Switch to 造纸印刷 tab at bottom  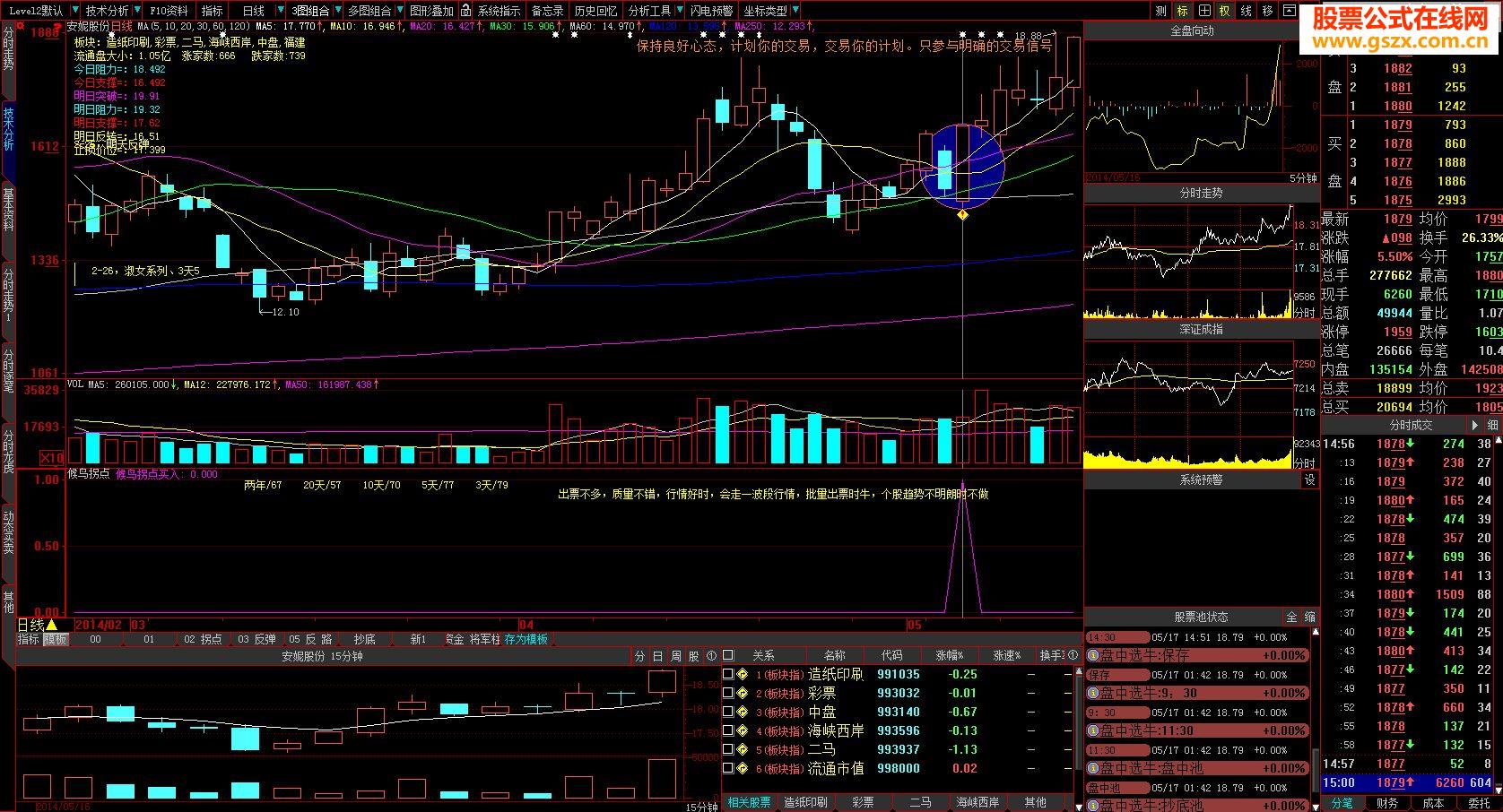[805, 802]
